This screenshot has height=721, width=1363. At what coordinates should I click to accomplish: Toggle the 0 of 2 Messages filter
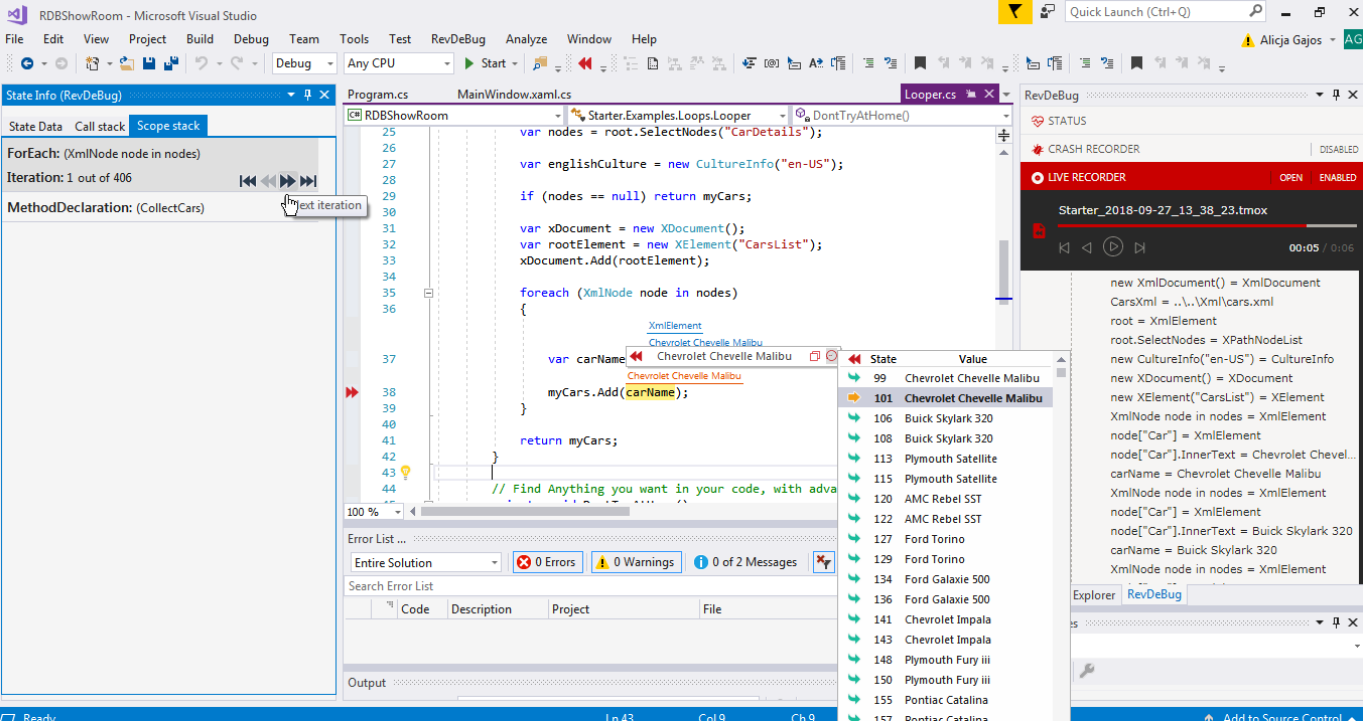point(746,562)
